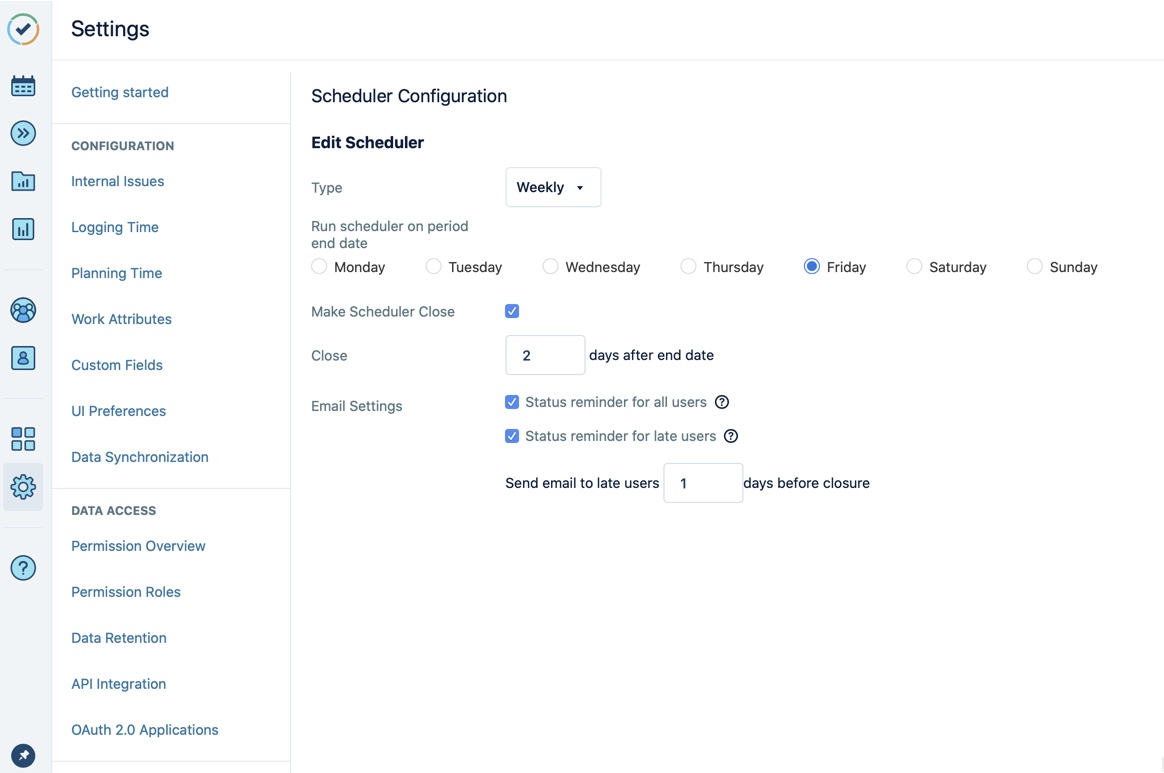This screenshot has height=773, width=1164.
Task: Click the pin icon at sidebar bottom
Action: 23,755
